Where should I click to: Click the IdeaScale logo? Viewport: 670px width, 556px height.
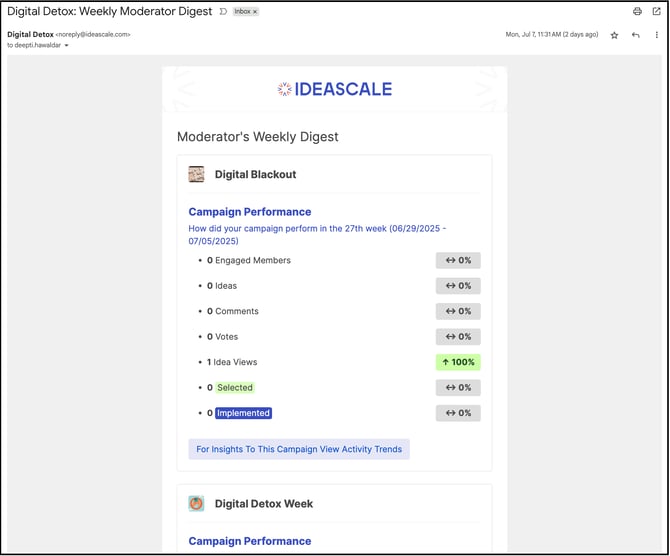pos(334,89)
